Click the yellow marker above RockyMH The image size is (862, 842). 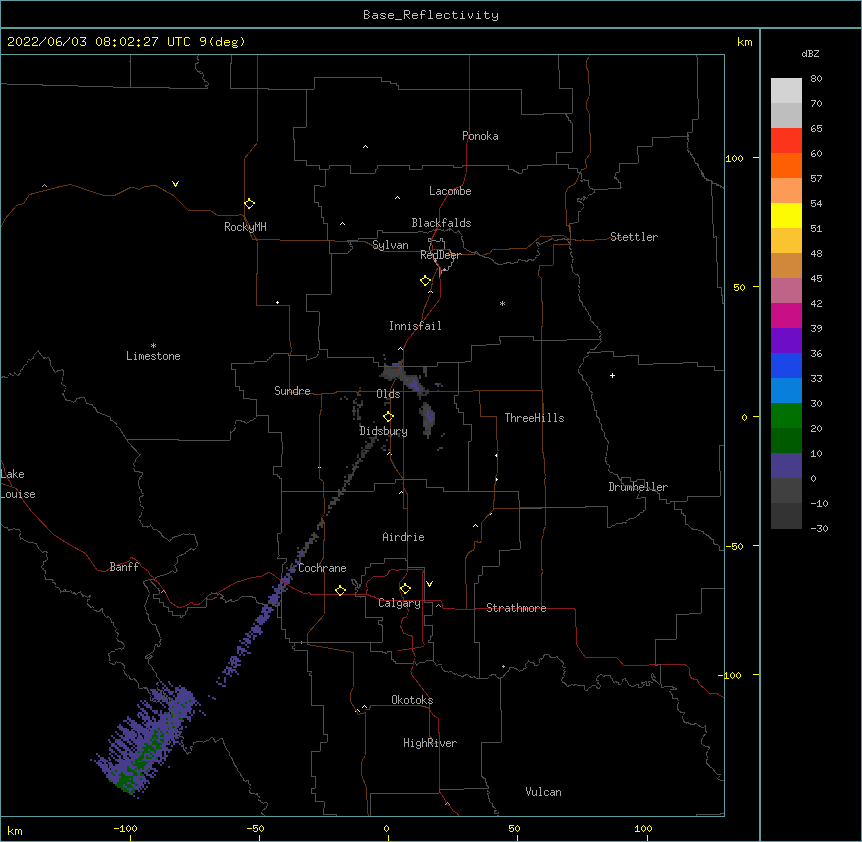(249, 203)
